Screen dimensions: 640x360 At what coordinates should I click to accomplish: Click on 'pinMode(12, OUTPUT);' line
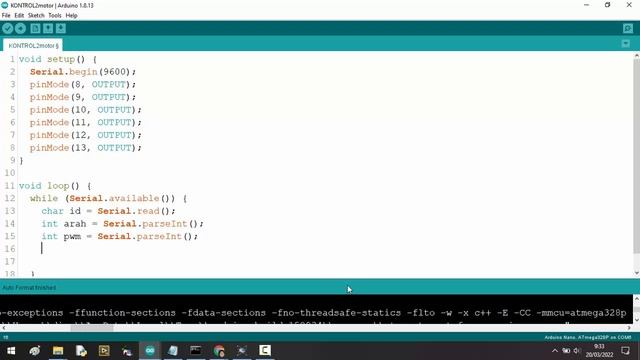coord(85,135)
